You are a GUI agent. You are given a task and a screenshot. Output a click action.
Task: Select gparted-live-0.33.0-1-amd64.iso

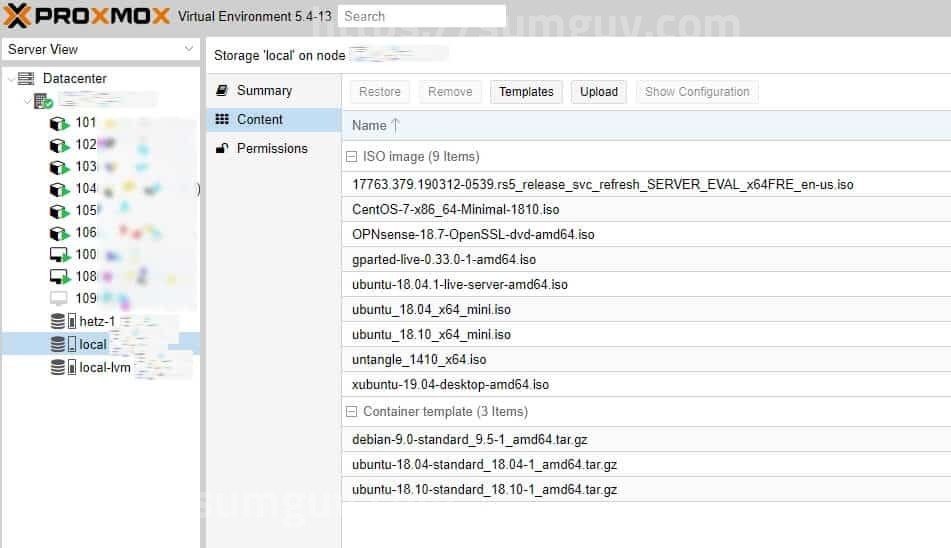pos(647,259)
